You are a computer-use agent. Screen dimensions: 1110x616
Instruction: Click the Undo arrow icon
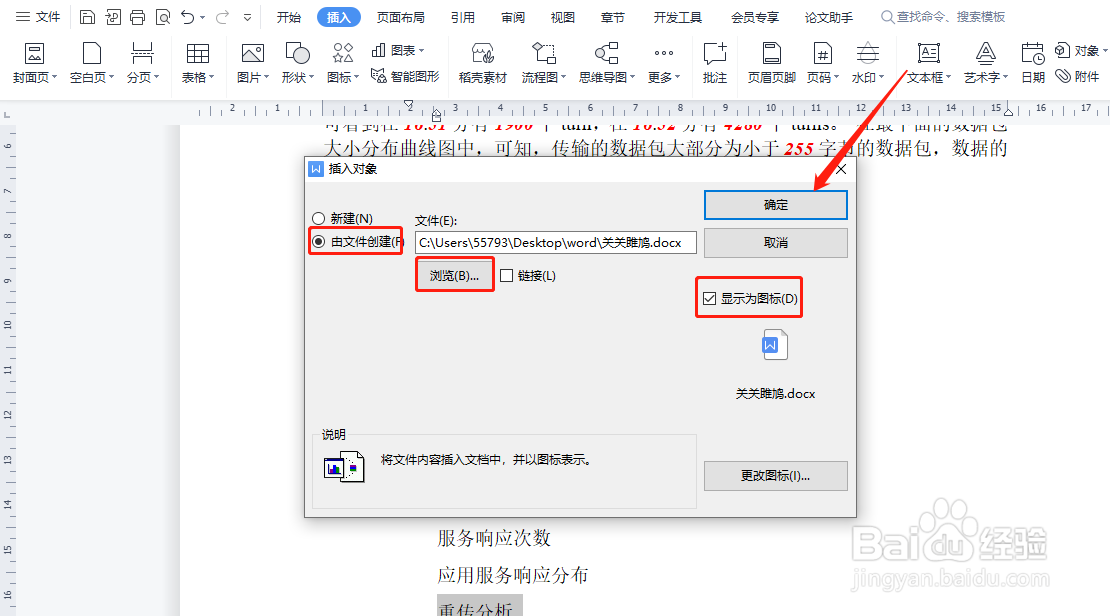pos(187,17)
